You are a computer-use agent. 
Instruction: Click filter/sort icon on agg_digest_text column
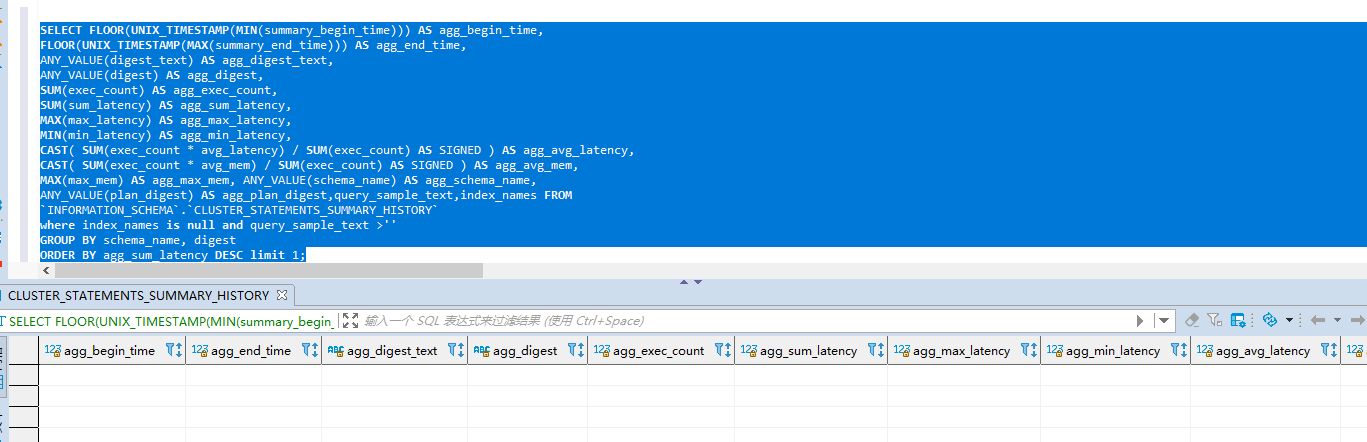(x=454, y=351)
